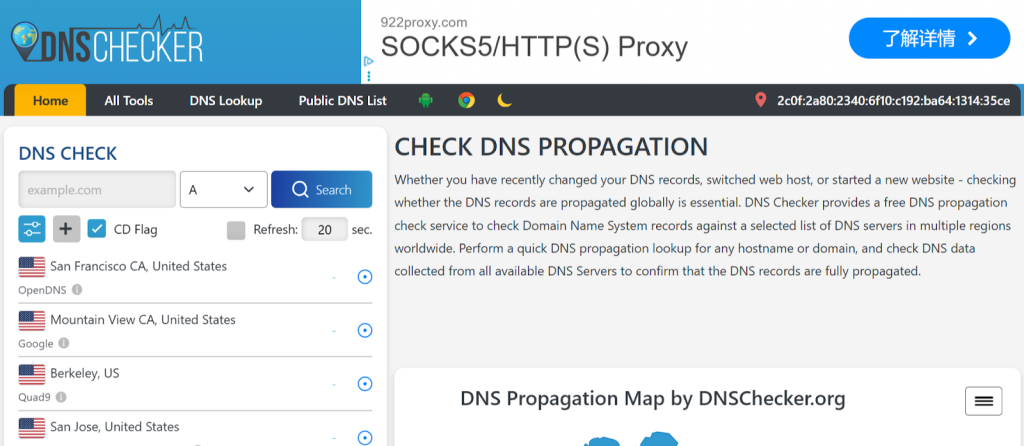Click the target icon for San Jose
Image resolution: width=1024 pixels, height=446 pixels.
365,437
